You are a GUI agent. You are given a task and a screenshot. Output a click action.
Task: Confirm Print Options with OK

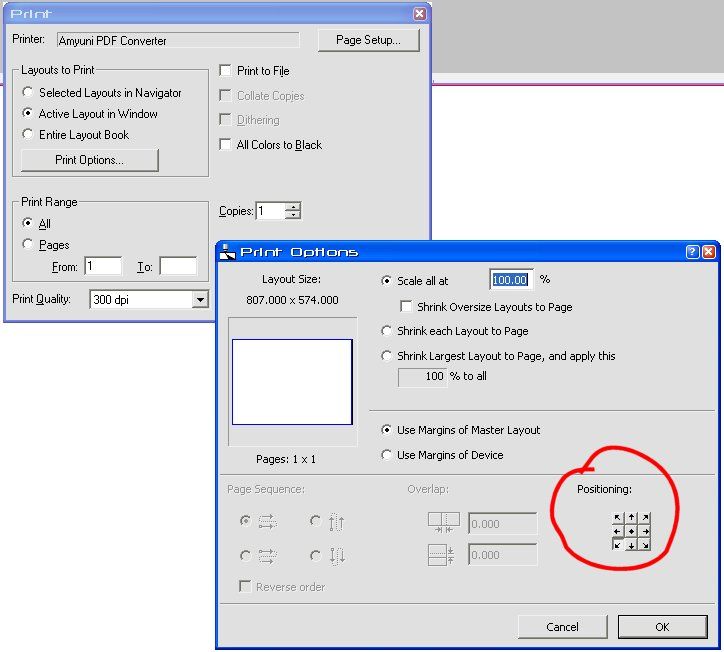click(x=663, y=627)
